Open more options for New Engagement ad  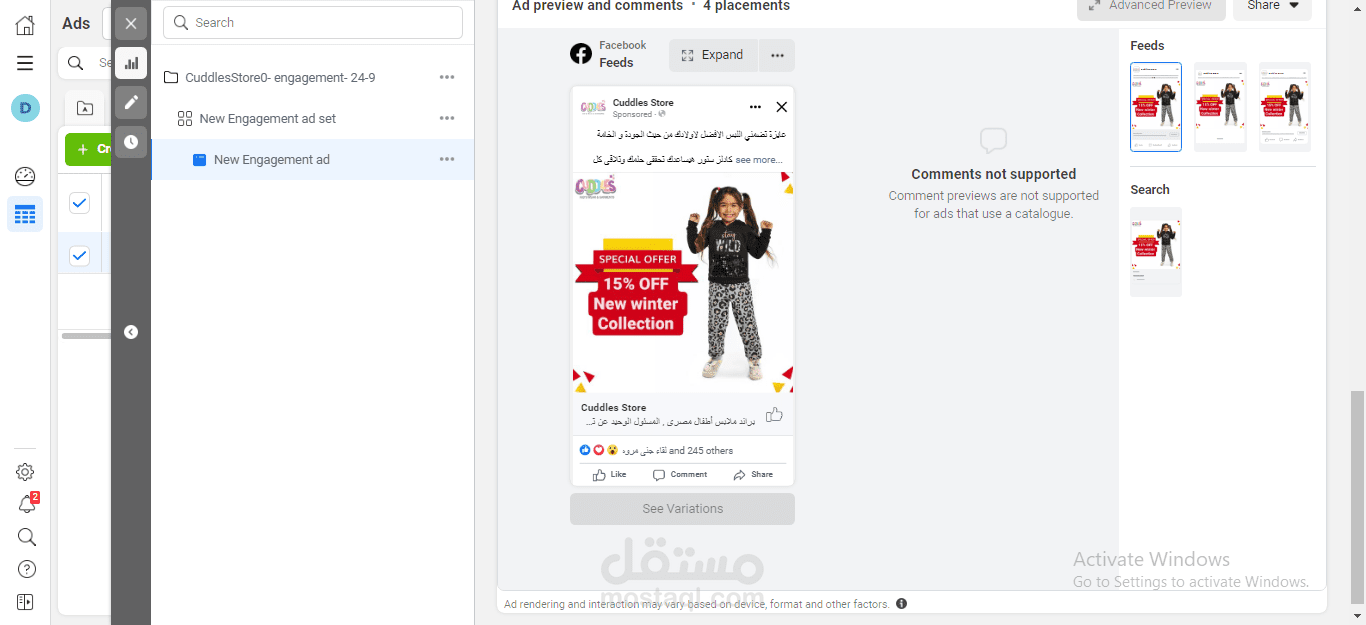click(447, 159)
